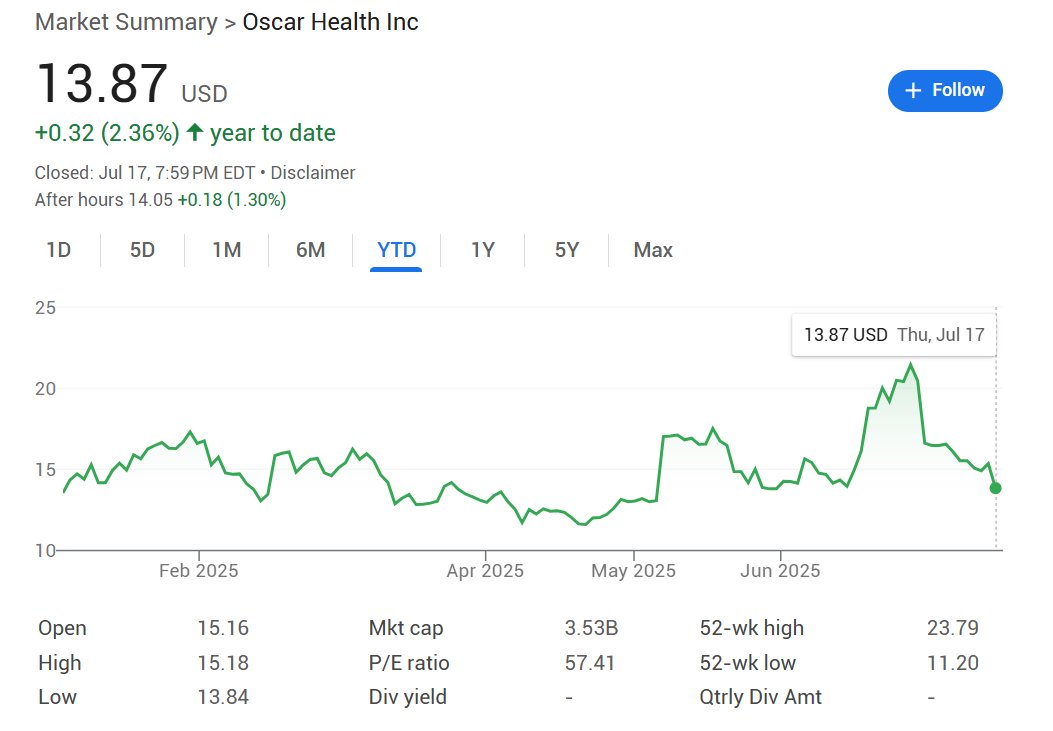The height and width of the screenshot is (731, 1053).
Task: Click the High value 15.18
Action: pos(223,663)
